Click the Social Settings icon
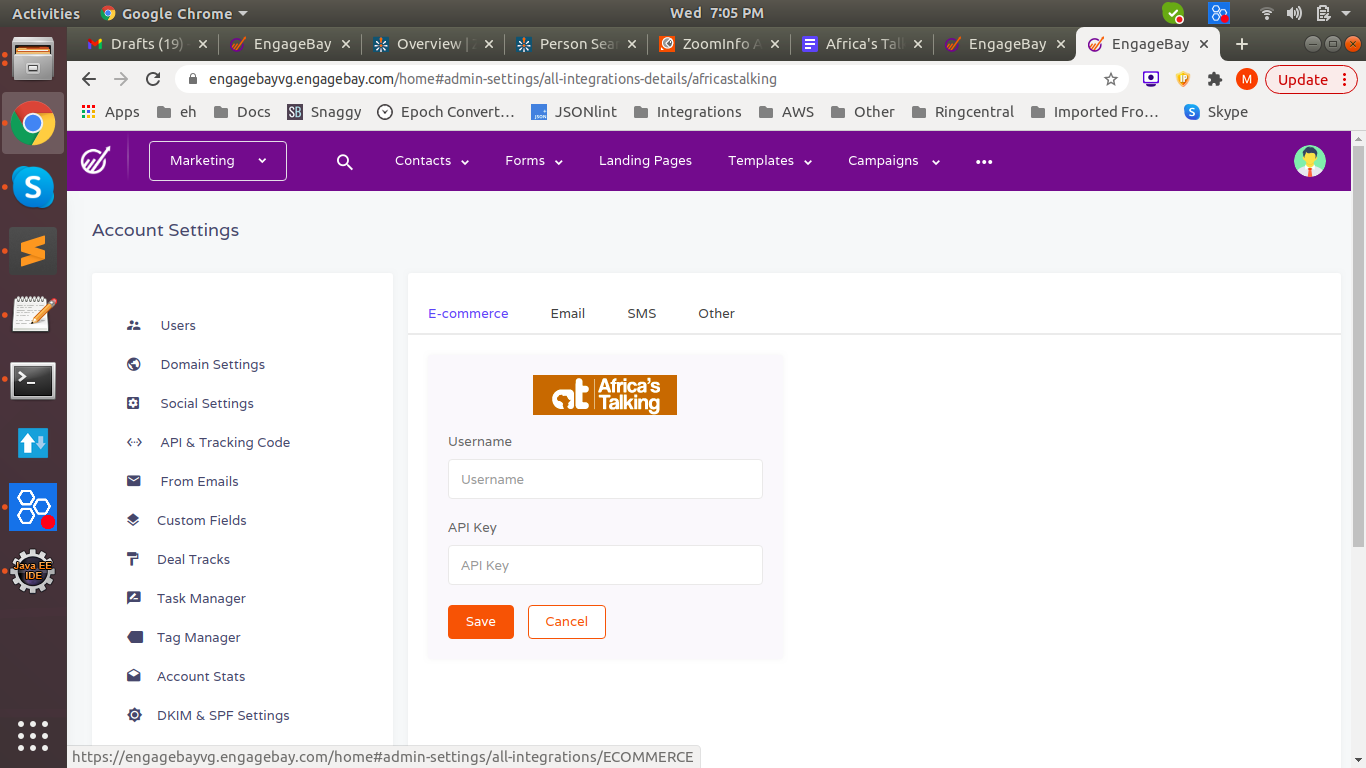1366x768 pixels. click(x=134, y=403)
